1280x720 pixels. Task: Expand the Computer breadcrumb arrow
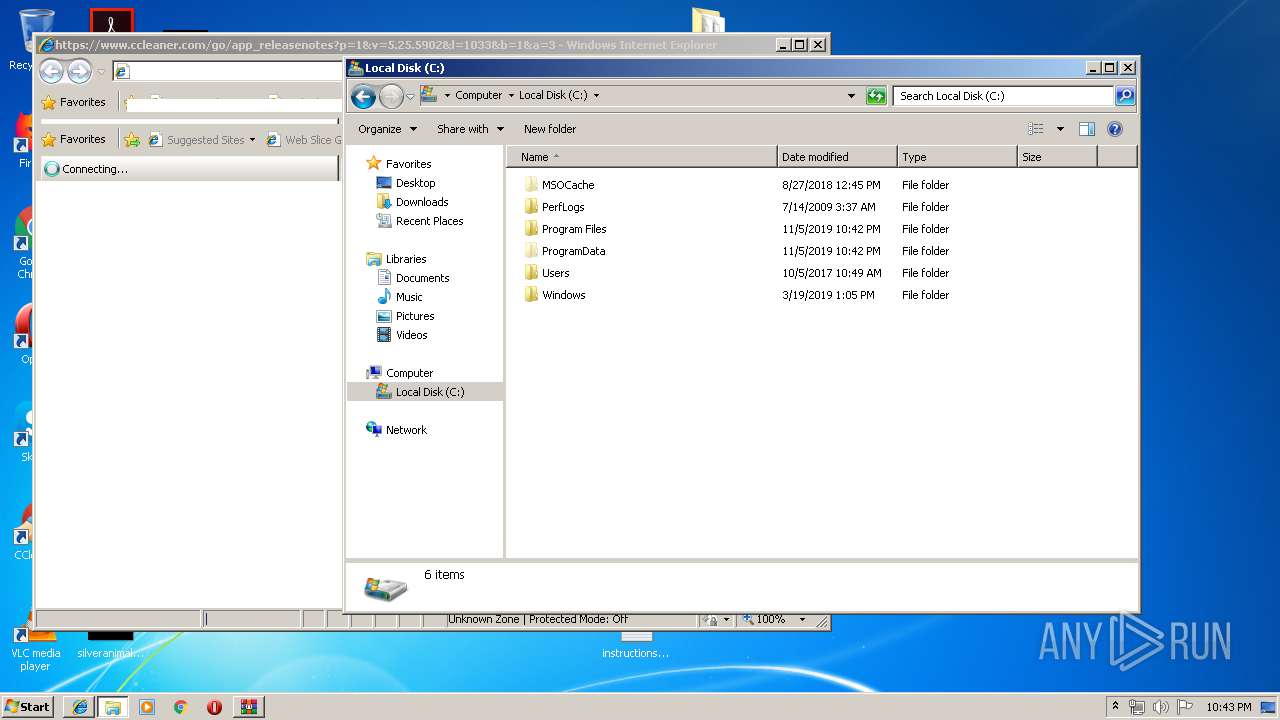coord(510,96)
